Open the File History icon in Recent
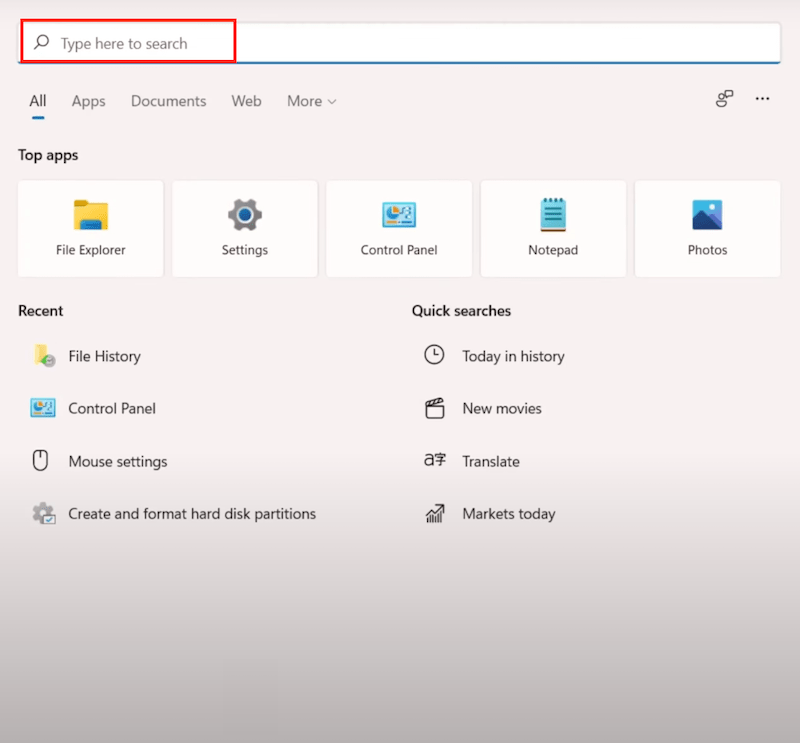 click(44, 356)
